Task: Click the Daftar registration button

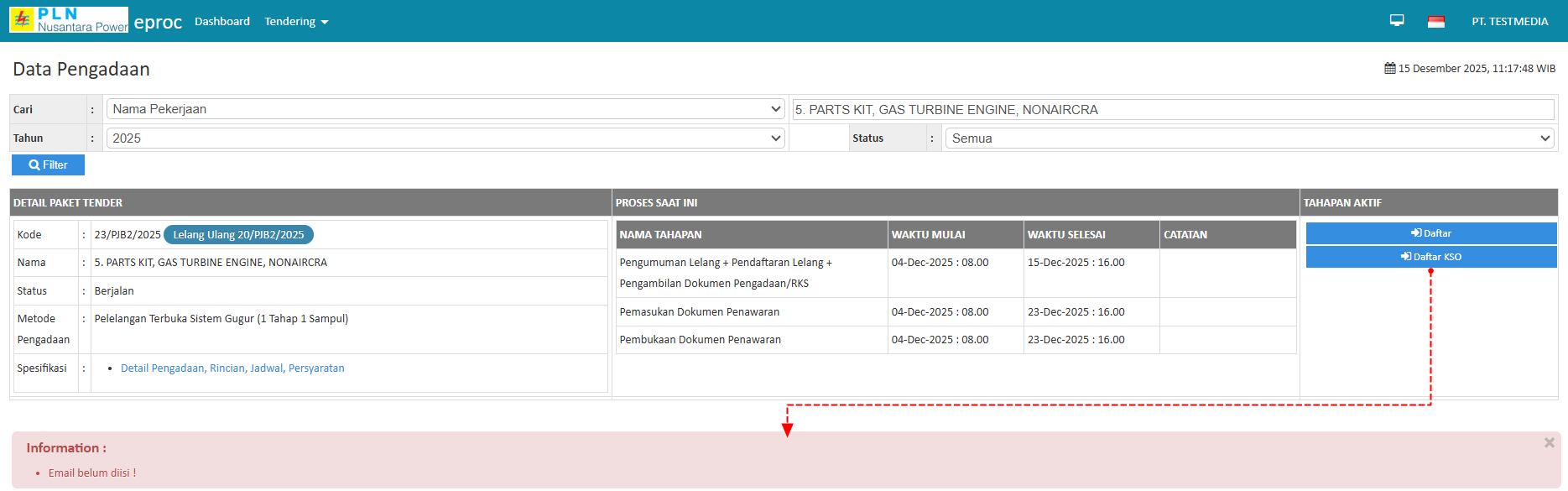Action: (1430, 233)
